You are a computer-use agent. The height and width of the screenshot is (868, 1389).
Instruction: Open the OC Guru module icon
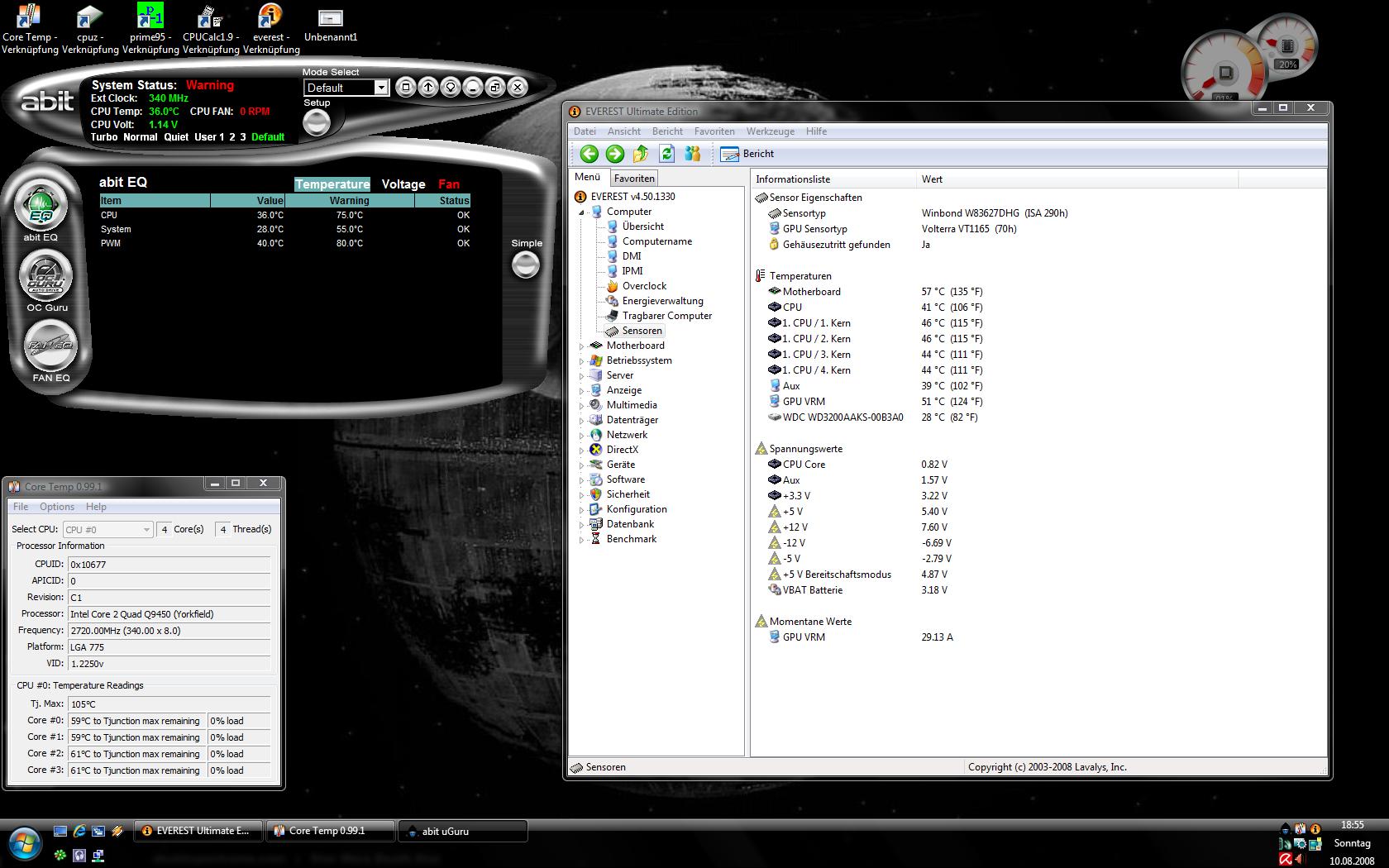46,276
